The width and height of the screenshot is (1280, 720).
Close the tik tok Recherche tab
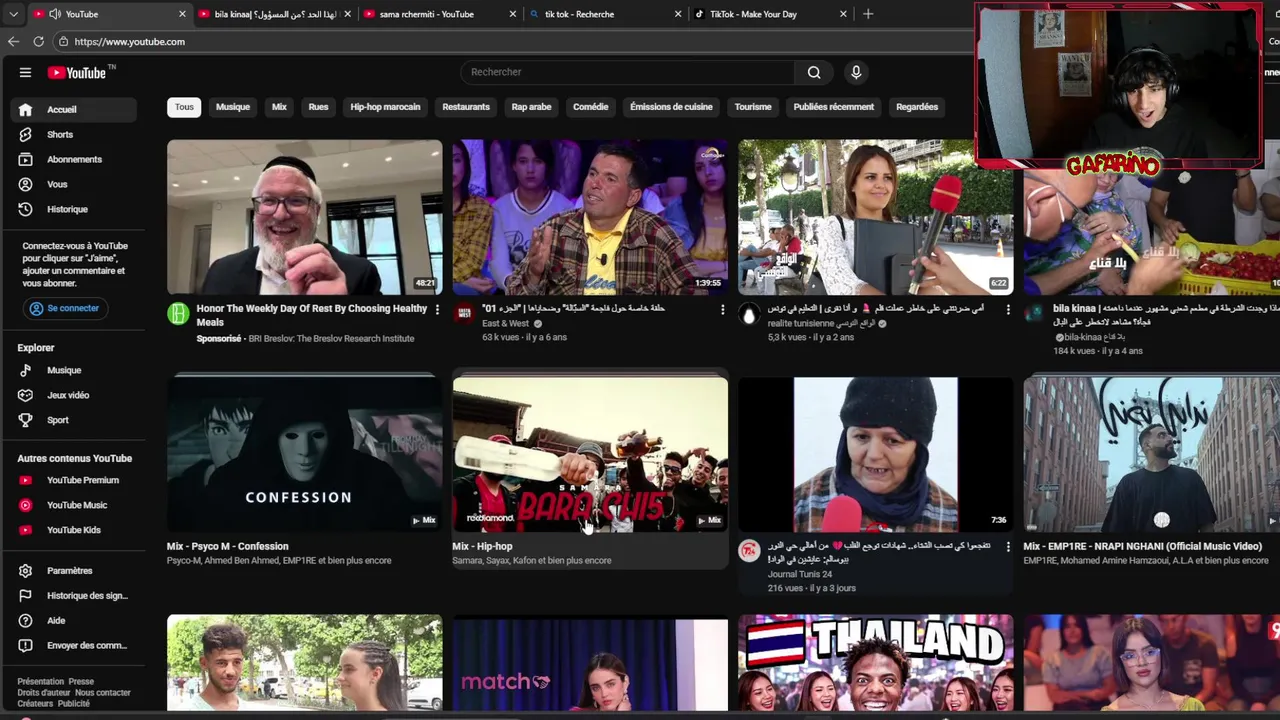[678, 14]
